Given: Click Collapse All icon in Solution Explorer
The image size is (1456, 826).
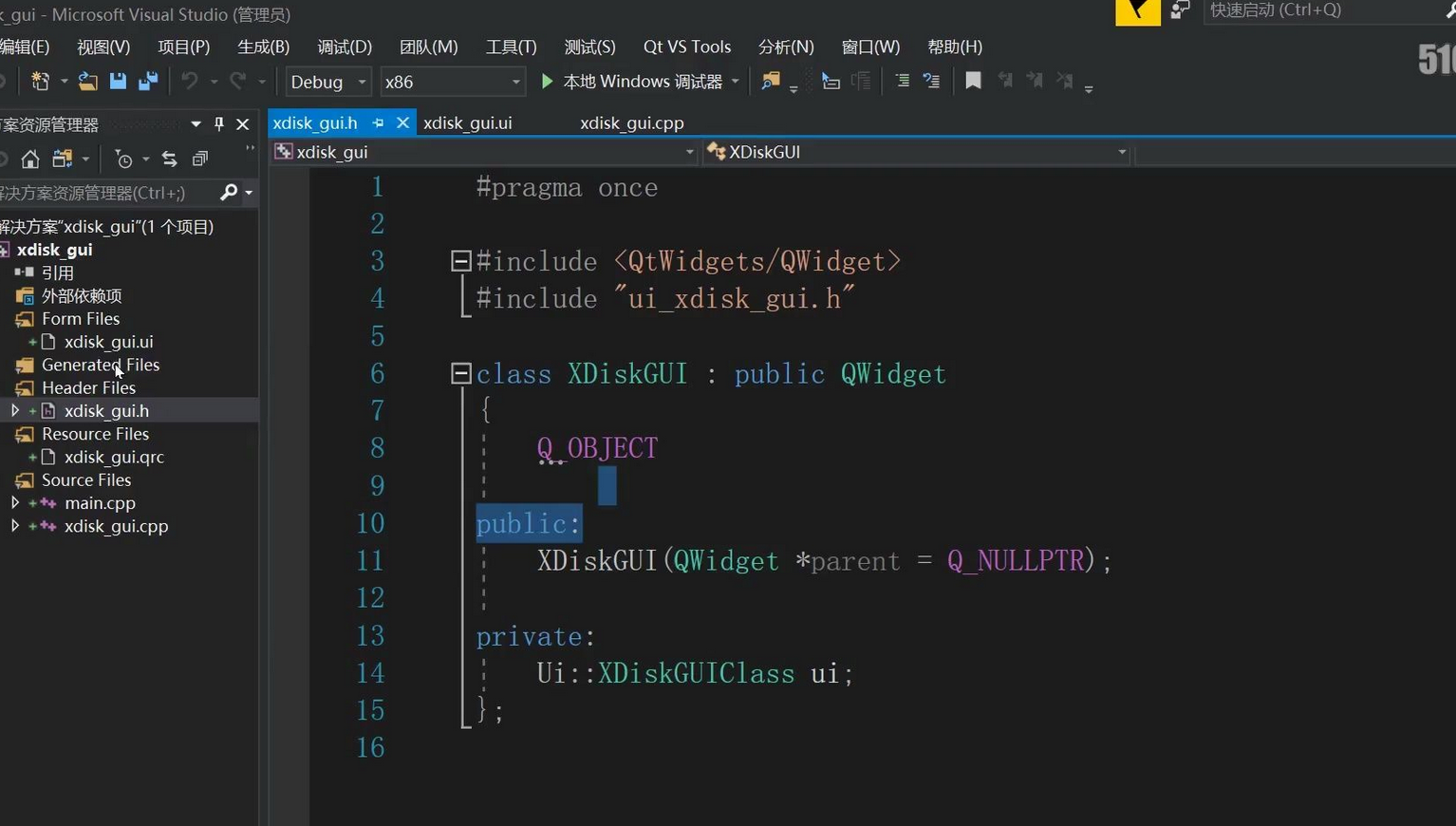Looking at the screenshot, I should tap(199, 159).
